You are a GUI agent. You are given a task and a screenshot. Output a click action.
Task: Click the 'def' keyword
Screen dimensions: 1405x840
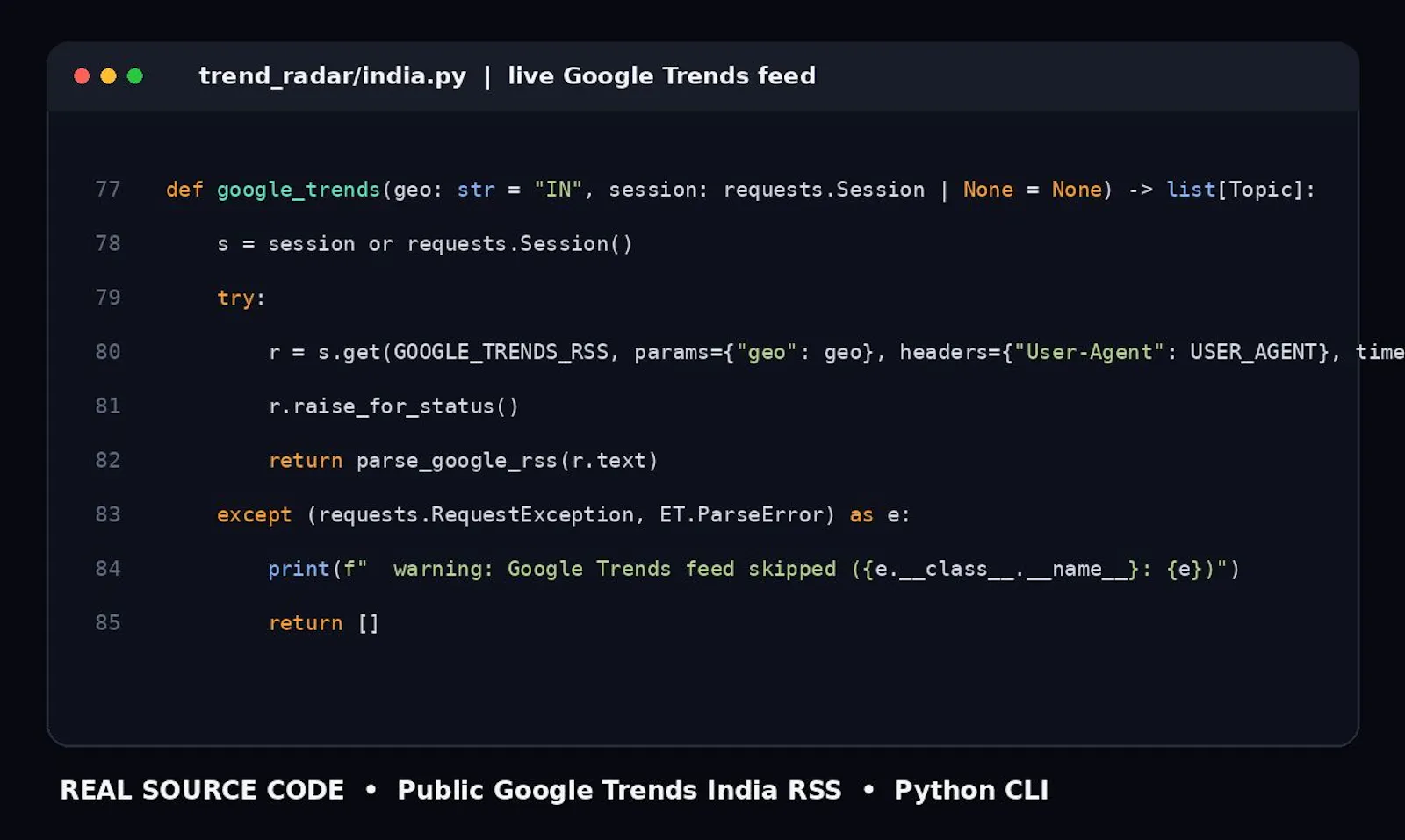tap(184, 190)
